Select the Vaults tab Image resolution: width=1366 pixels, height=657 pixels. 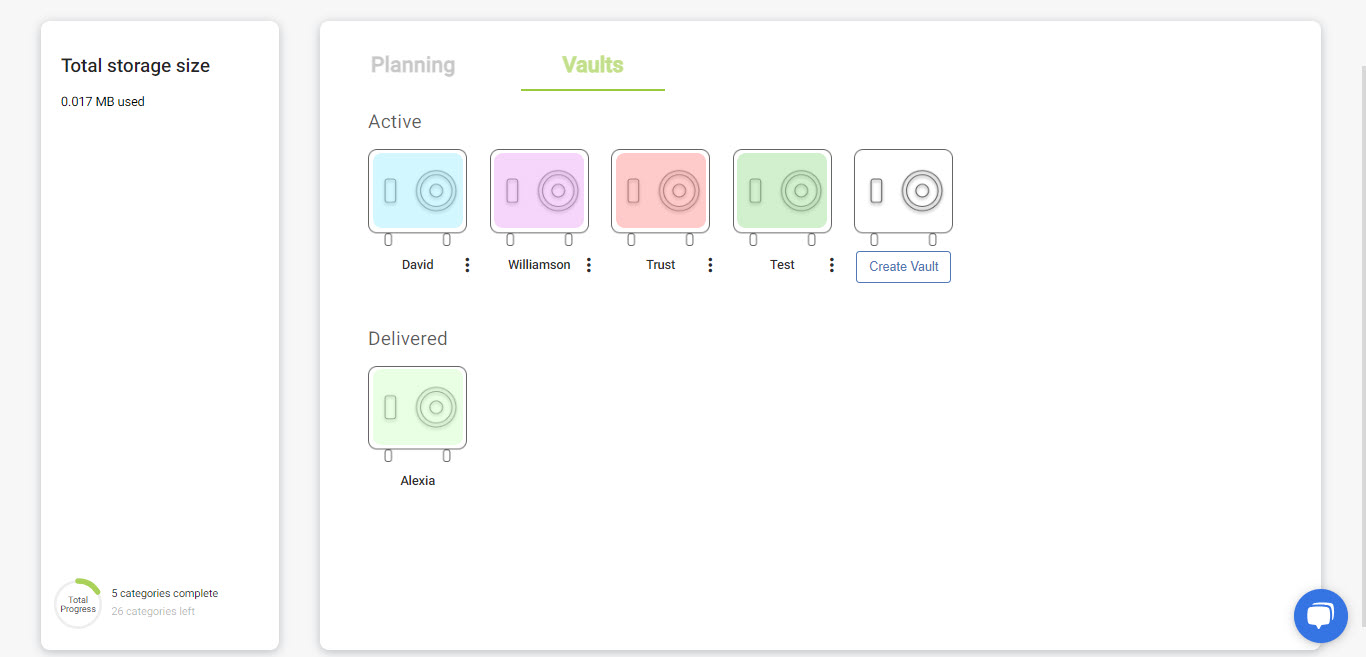[592, 66]
